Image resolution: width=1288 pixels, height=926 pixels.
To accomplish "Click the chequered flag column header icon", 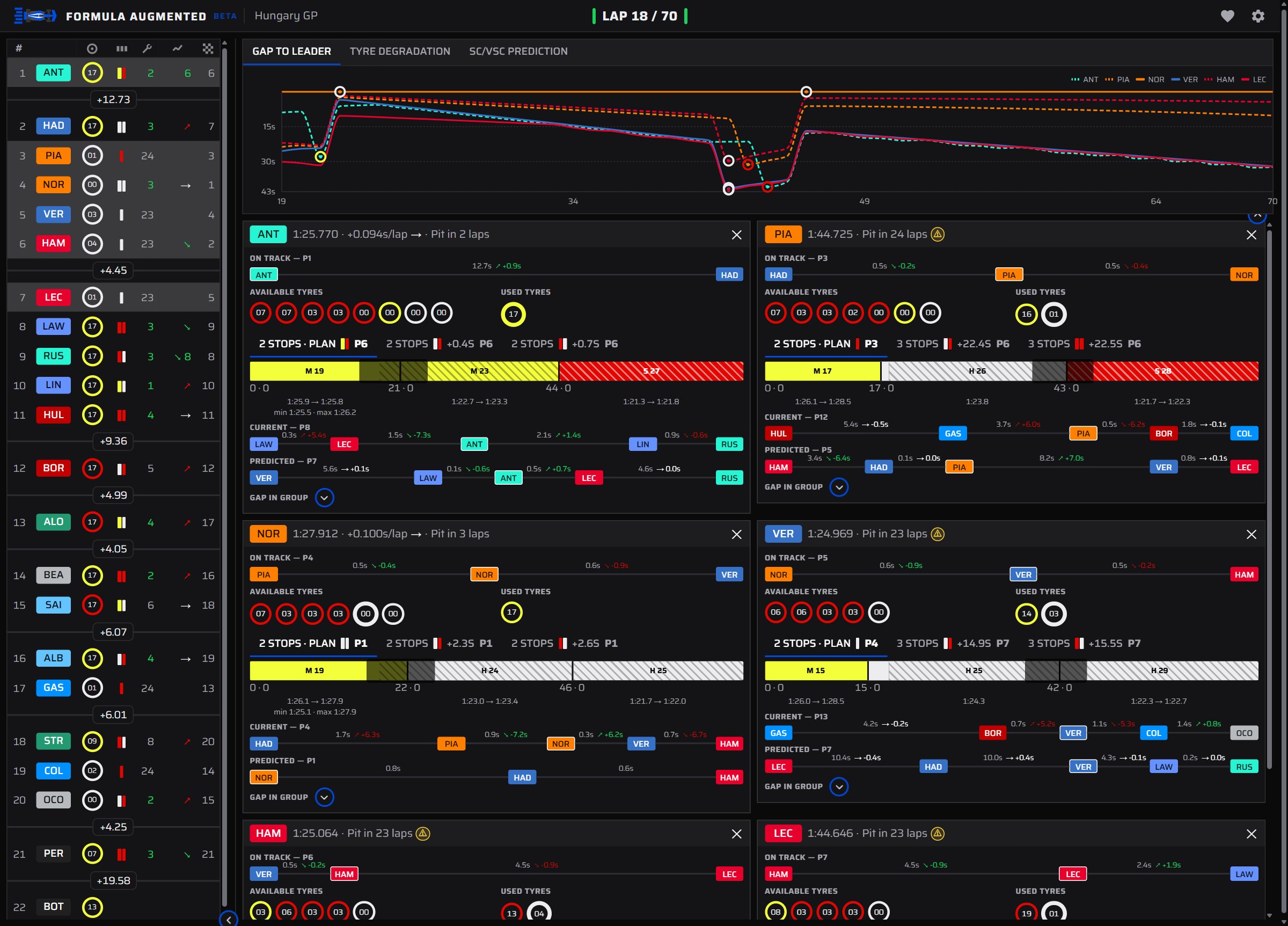I will tap(208, 49).
